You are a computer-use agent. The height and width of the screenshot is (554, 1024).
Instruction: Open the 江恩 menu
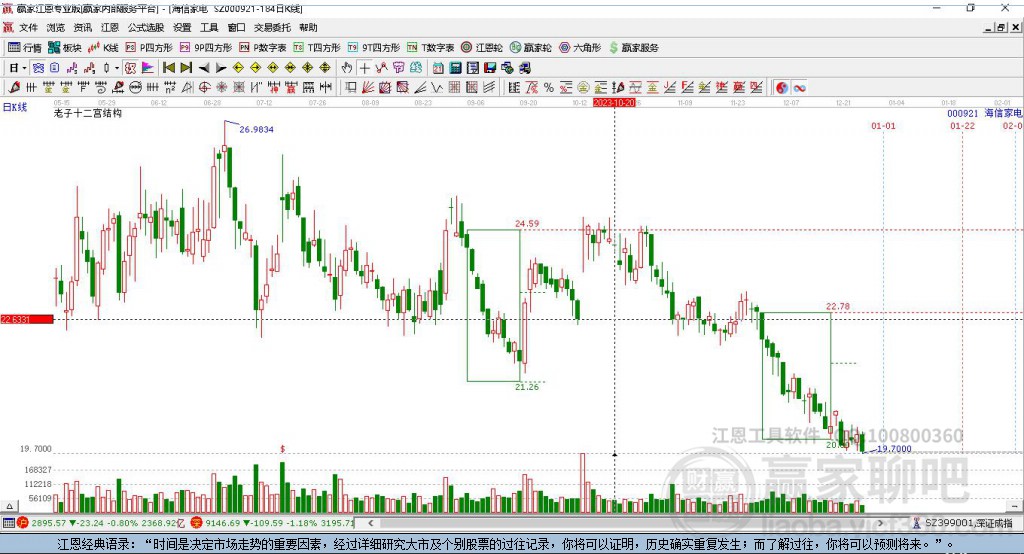click(x=110, y=27)
